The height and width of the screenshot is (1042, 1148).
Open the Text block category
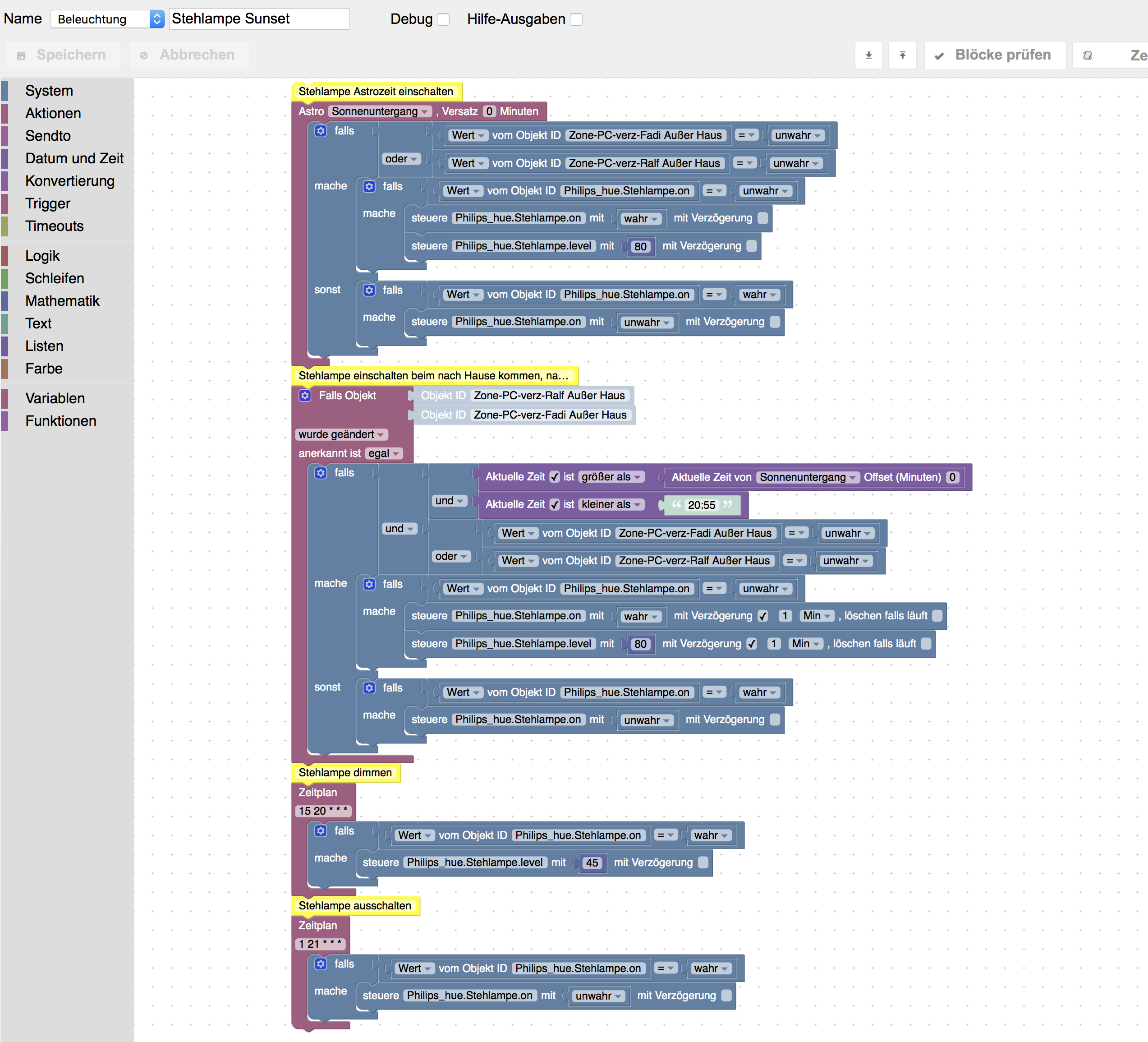coord(38,323)
